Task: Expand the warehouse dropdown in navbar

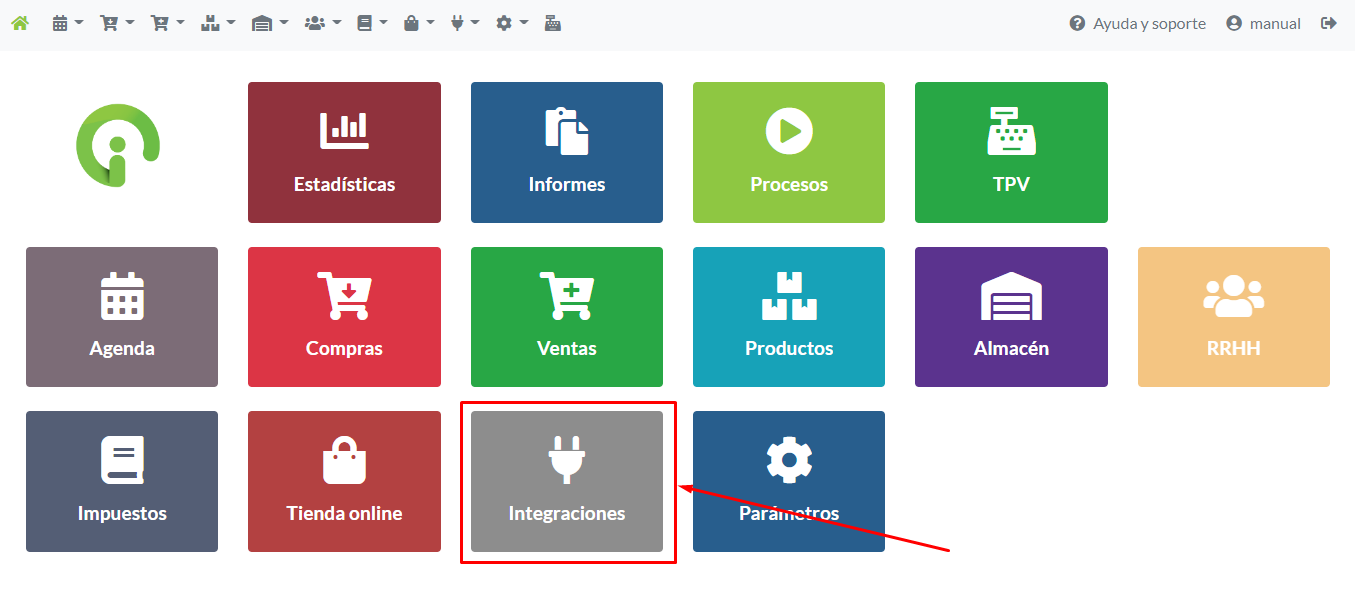Action: (269, 23)
